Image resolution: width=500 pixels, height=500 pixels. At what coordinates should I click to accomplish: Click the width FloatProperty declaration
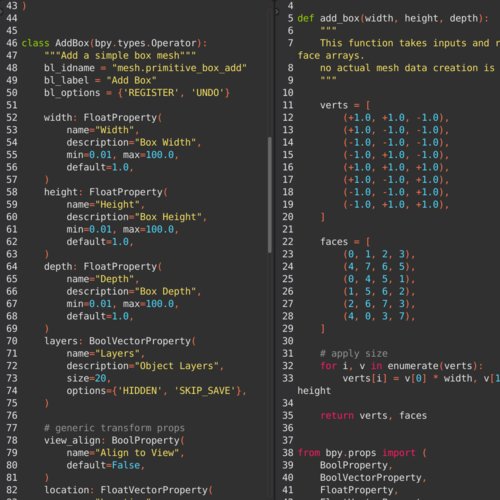click(103, 118)
